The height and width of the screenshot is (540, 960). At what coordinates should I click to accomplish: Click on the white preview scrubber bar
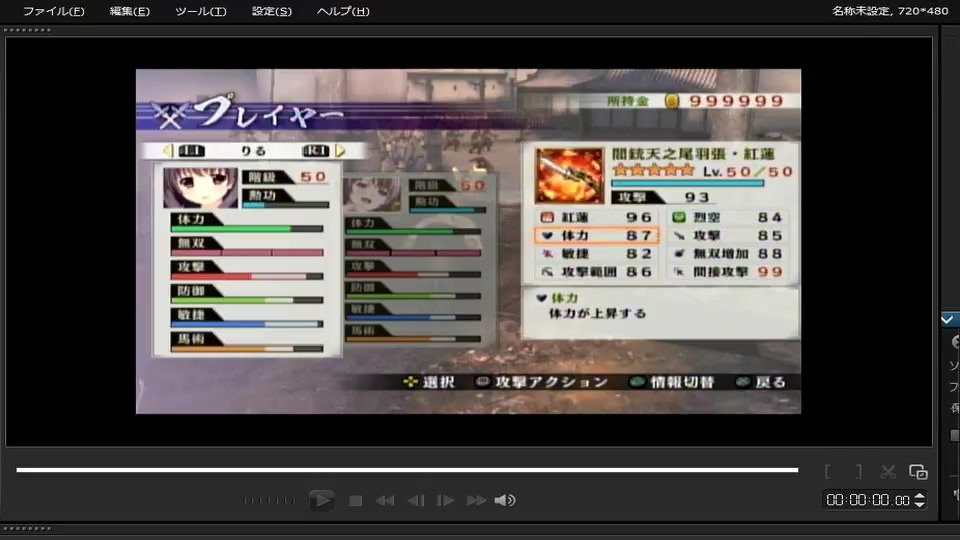coord(407,470)
